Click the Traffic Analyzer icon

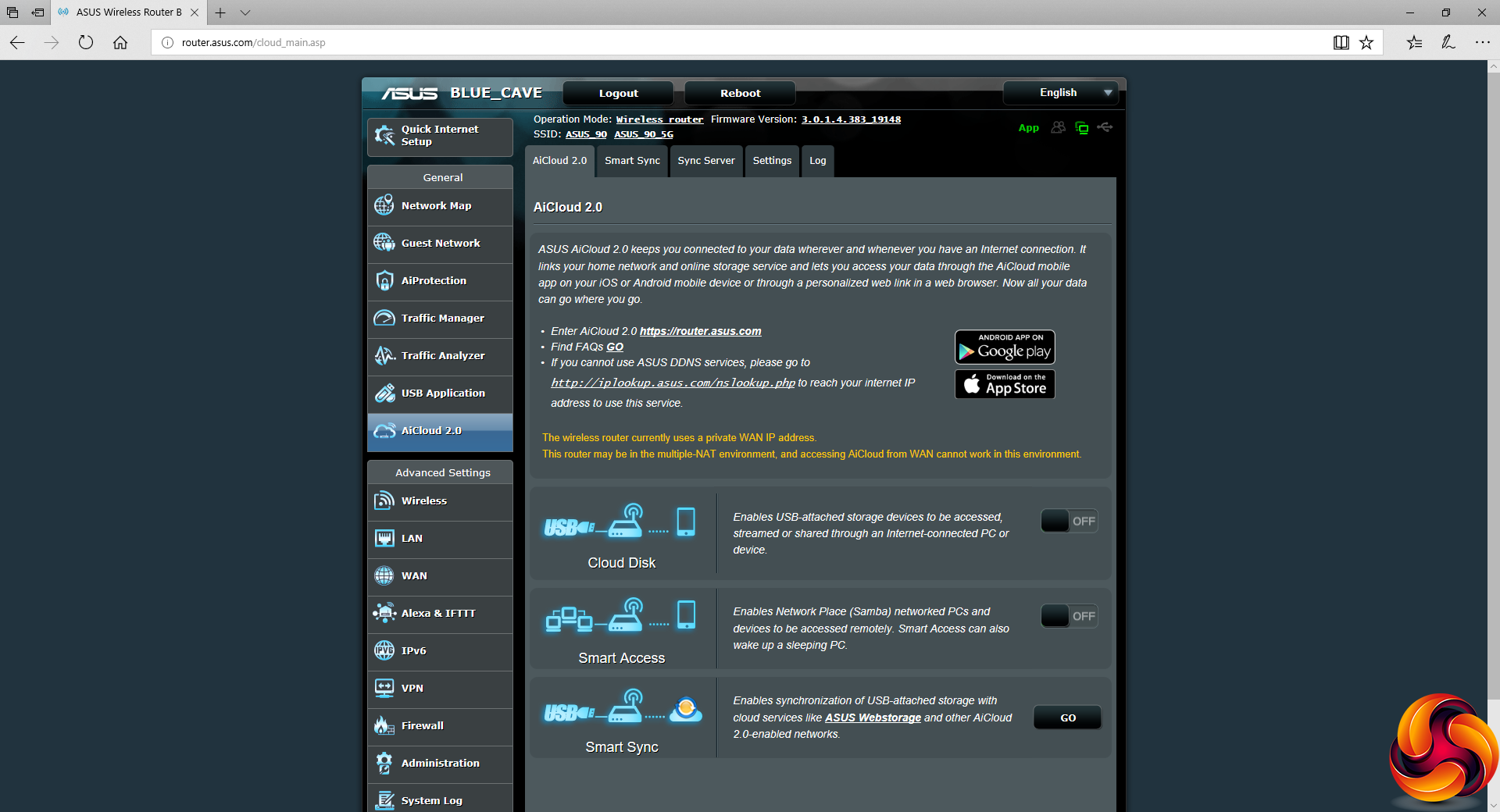point(384,355)
